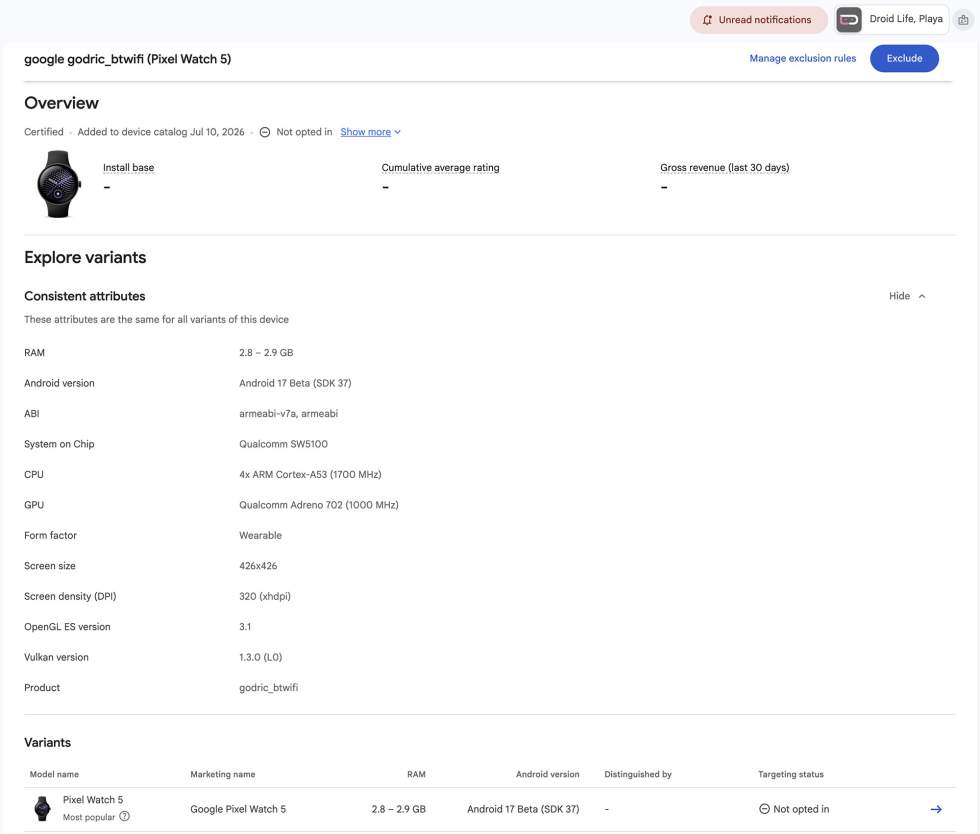This screenshot has width=980, height=834.
Task: Select the armeabi-v7a, armeabi ABI value
Action: pos(288,413)
